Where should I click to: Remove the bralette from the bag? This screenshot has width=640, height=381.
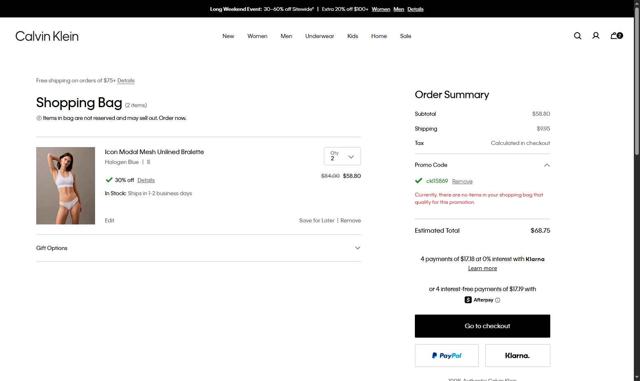tap(351, 221)
